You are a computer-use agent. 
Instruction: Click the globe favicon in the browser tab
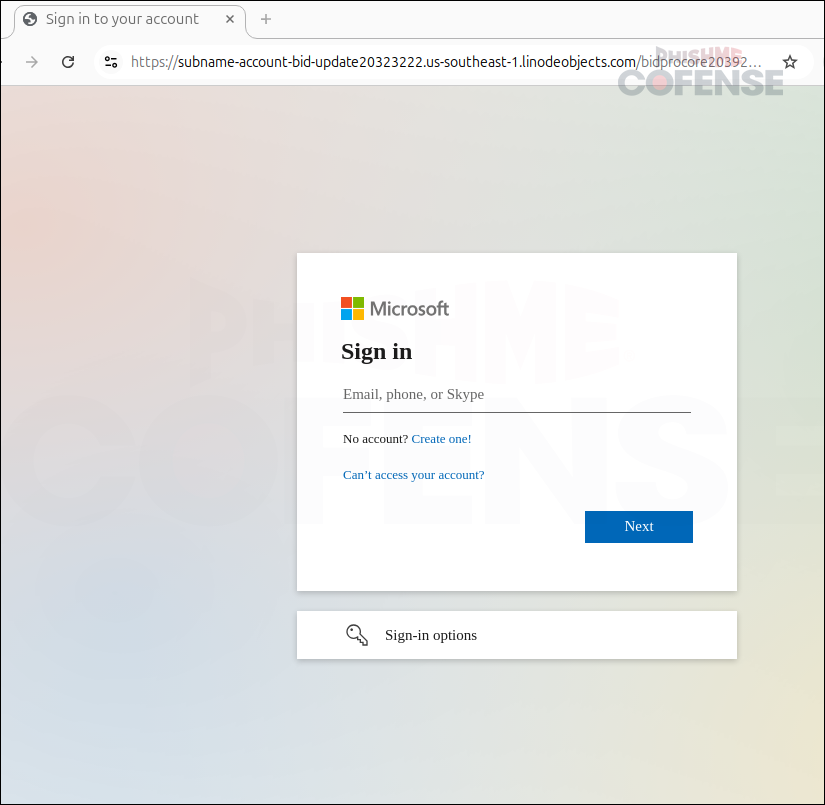pos(30,20)
